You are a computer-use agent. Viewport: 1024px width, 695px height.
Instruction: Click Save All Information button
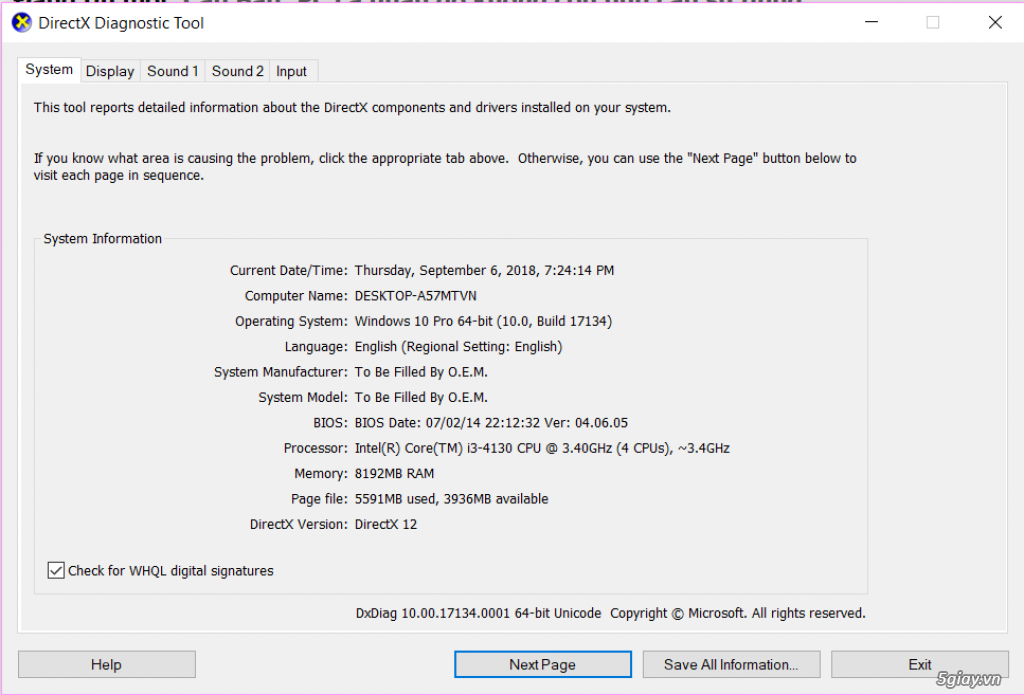tap(730, 664)
